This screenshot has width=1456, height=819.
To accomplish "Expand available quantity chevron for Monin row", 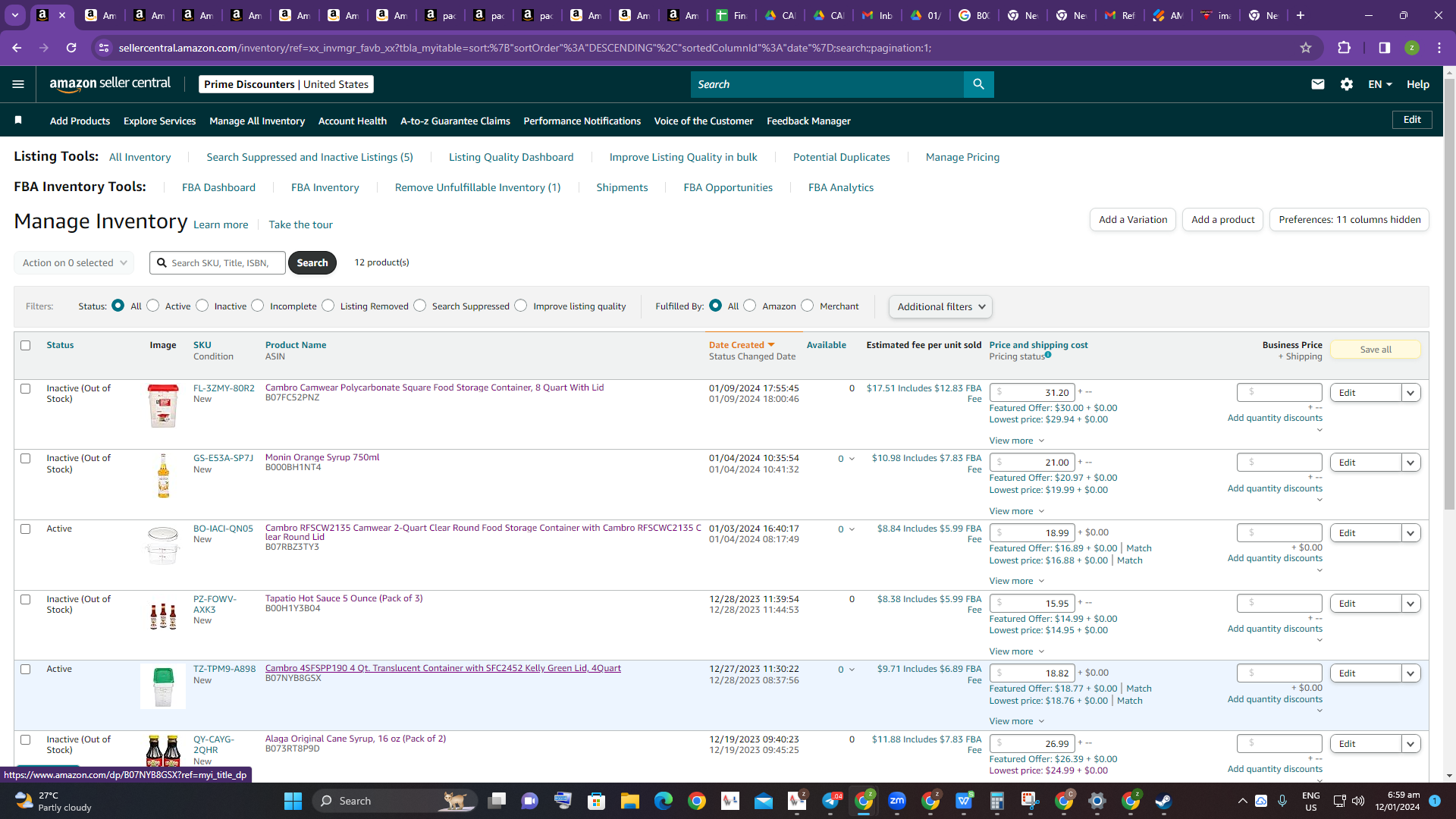I will coord(852,459).
